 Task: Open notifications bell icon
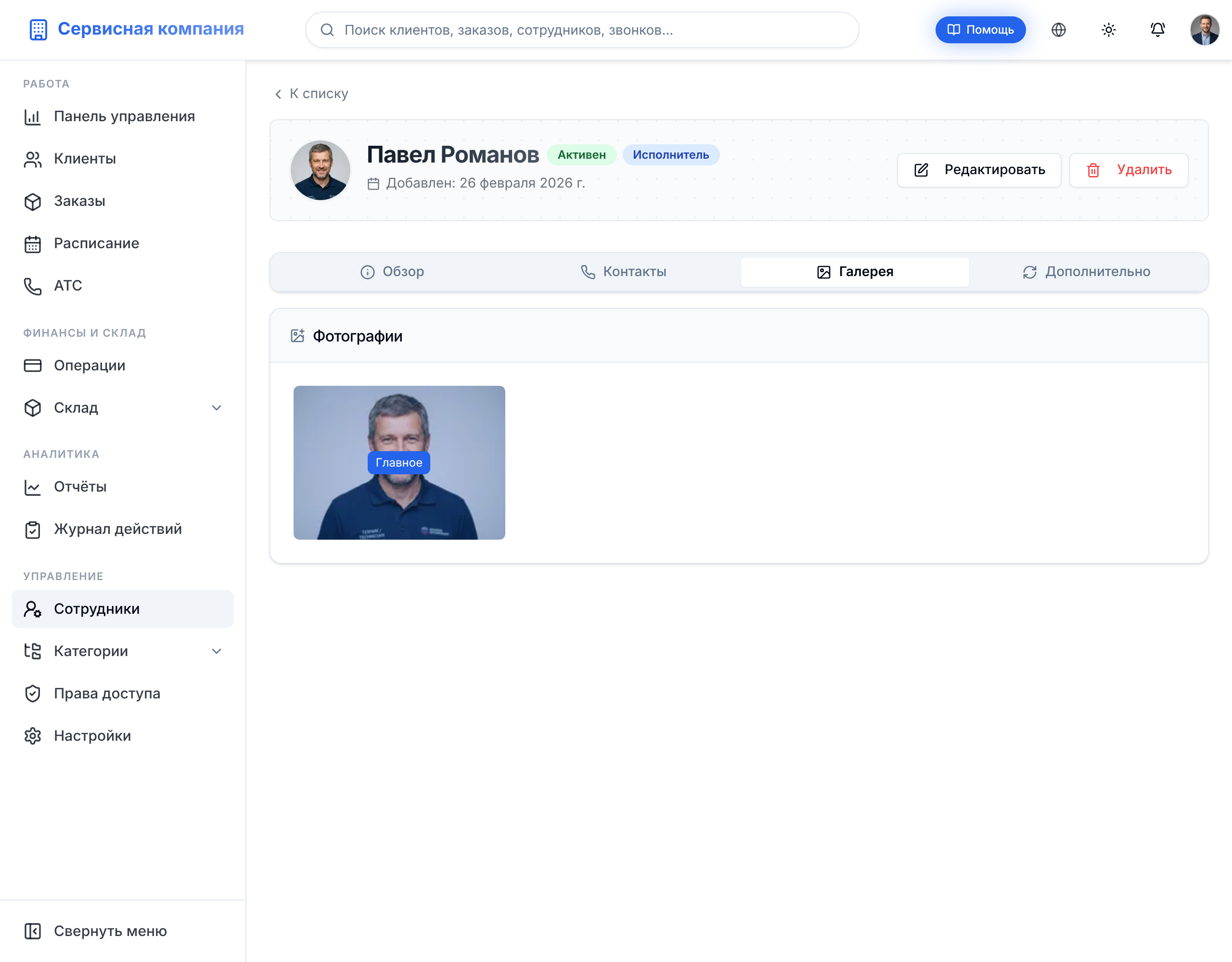pos(1157,30)
